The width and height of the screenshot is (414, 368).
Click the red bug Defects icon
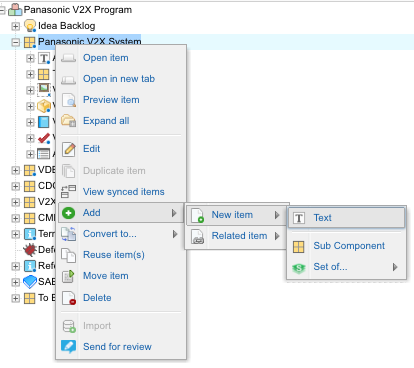[x=30, y=250]
